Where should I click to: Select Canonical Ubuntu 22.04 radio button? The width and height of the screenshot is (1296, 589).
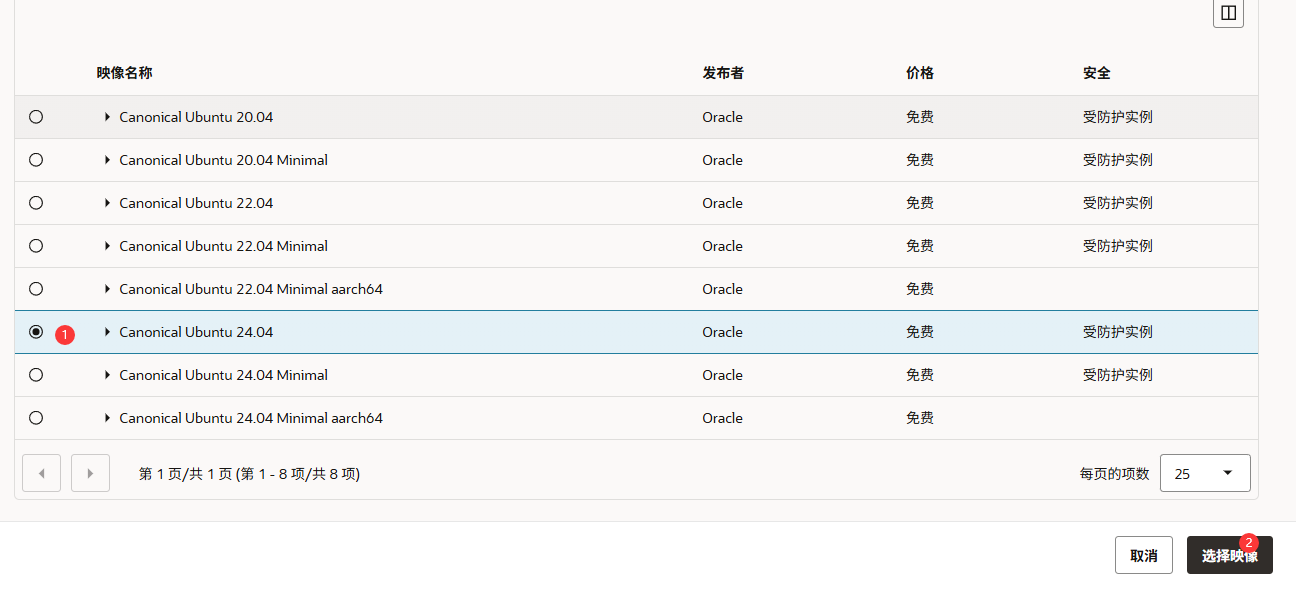click(36, 203)
